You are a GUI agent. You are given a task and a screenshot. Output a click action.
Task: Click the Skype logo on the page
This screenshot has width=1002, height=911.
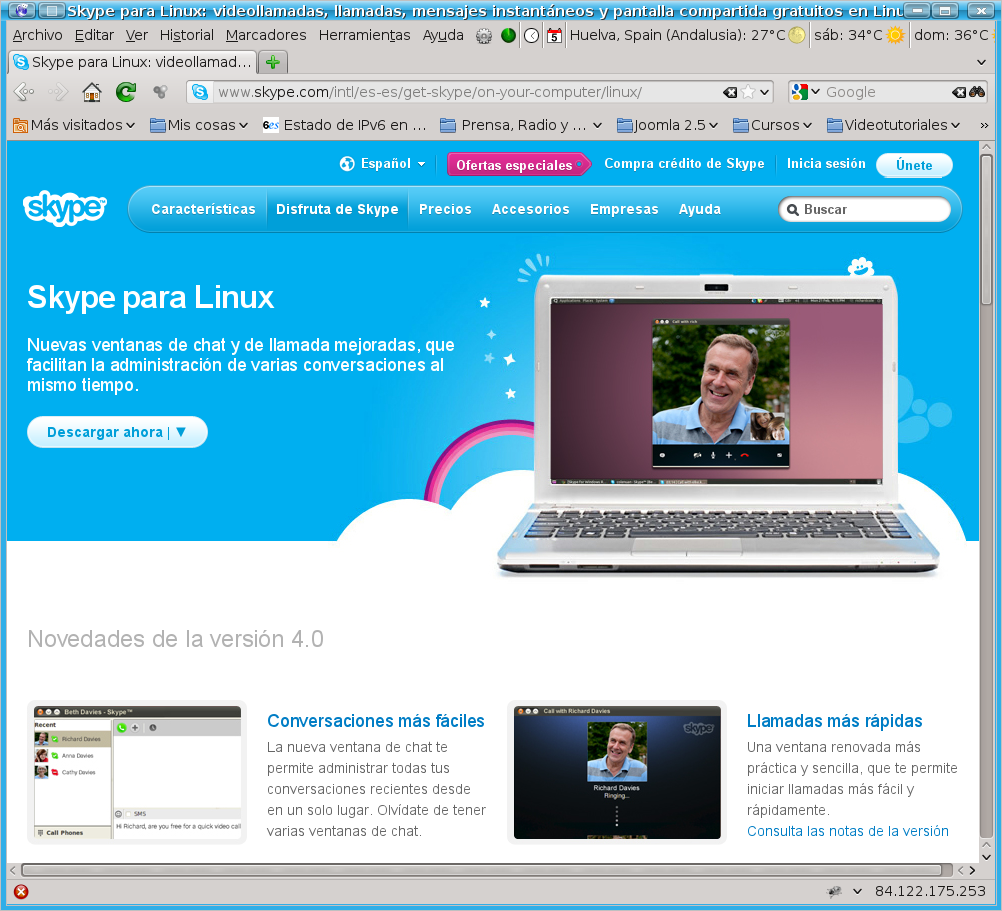65,208
